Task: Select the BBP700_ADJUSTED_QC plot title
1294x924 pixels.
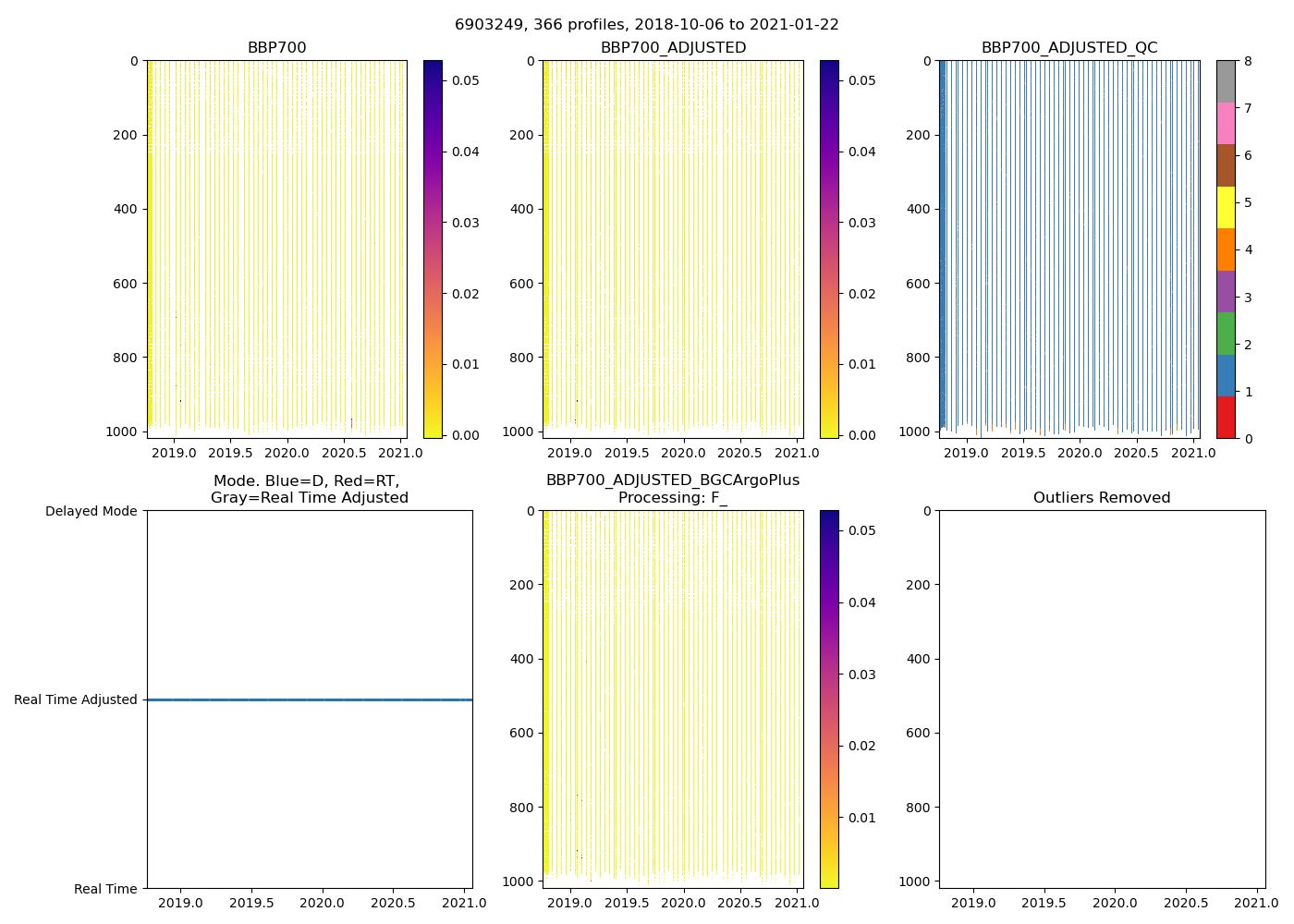Action: pyautogui.click(x=1068, y=48)
